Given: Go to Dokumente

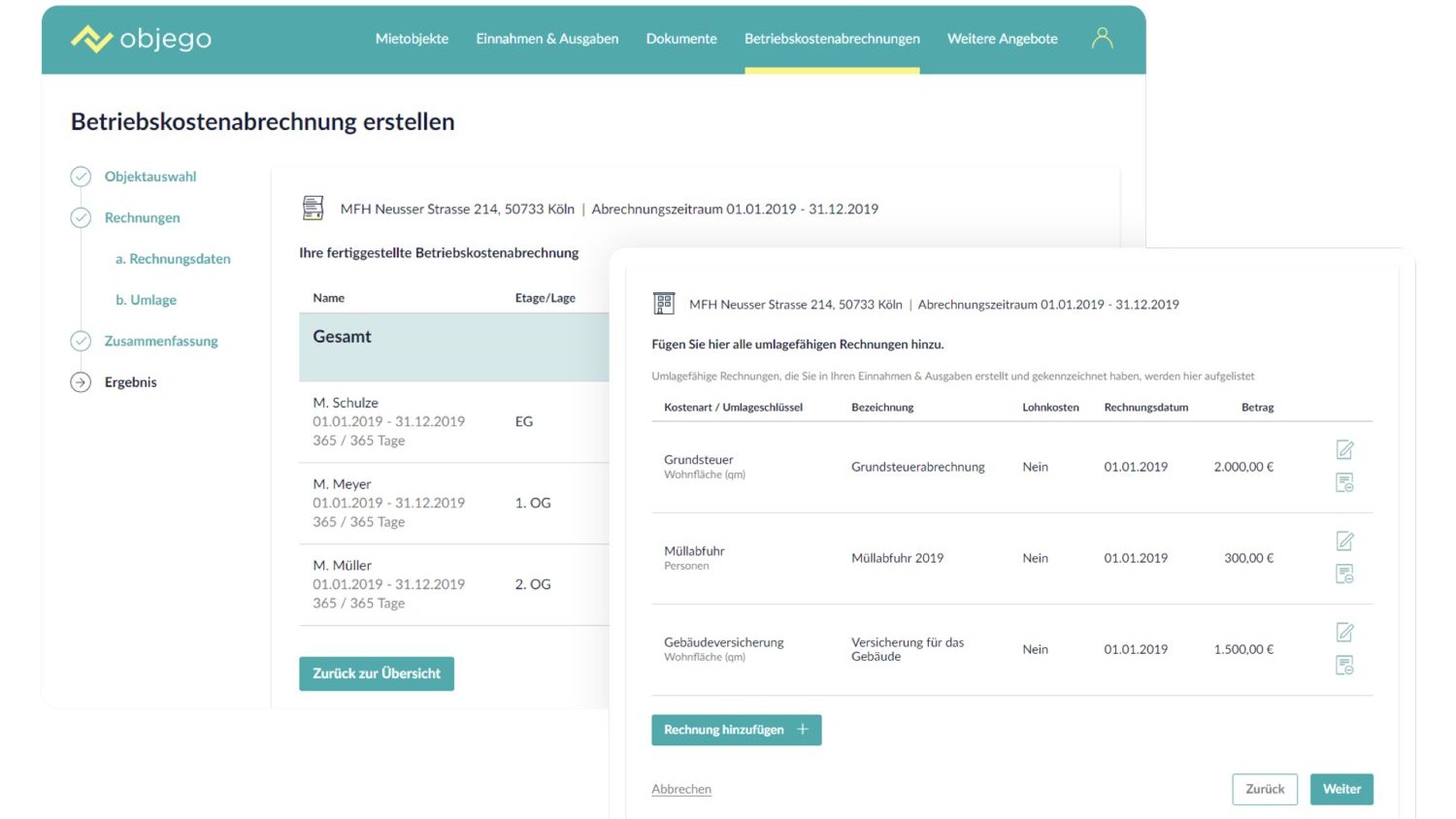Looking at the screenshot, I should [x=681, y=39].
